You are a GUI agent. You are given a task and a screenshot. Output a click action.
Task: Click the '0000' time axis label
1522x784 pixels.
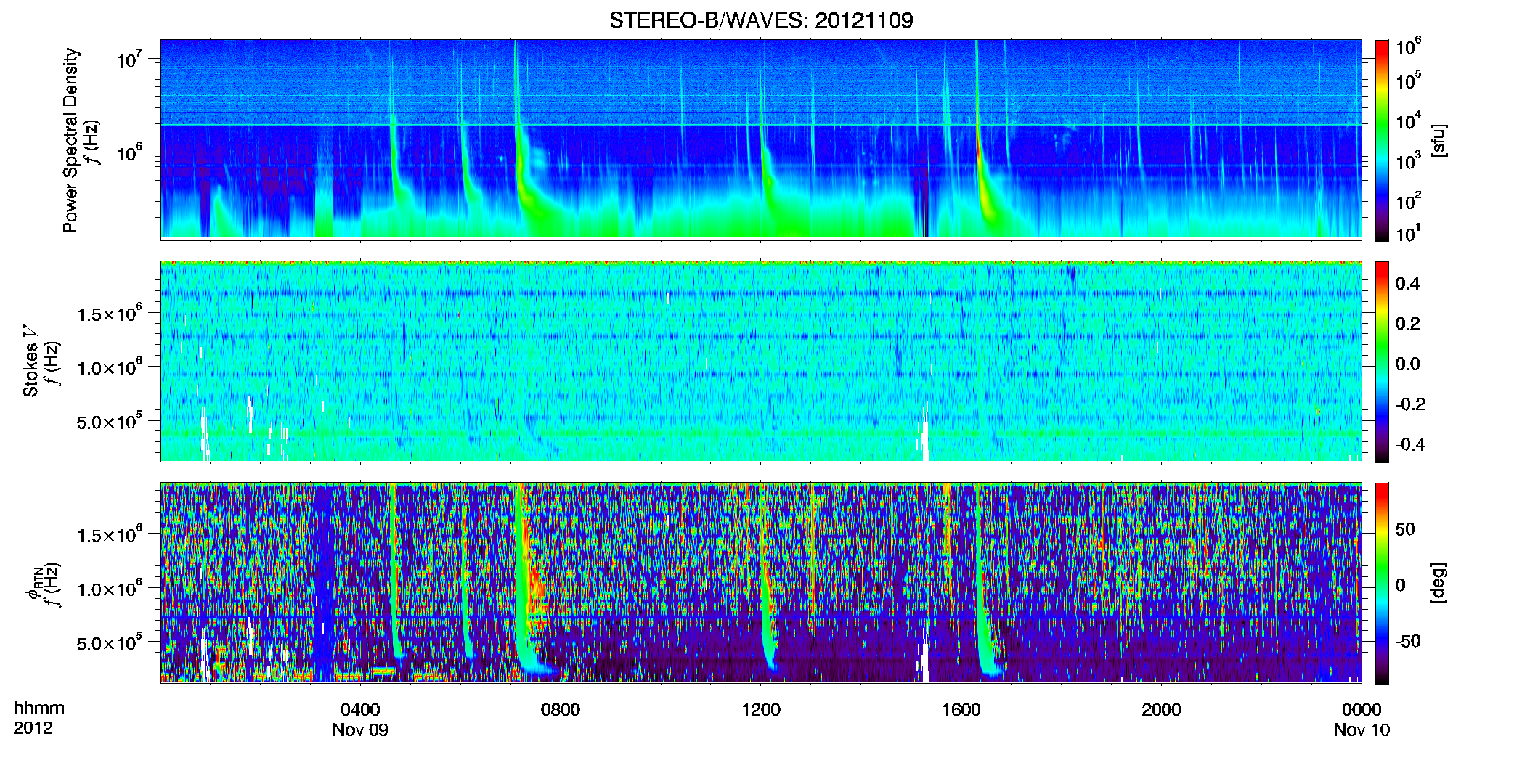click(x=1362, y=710)
